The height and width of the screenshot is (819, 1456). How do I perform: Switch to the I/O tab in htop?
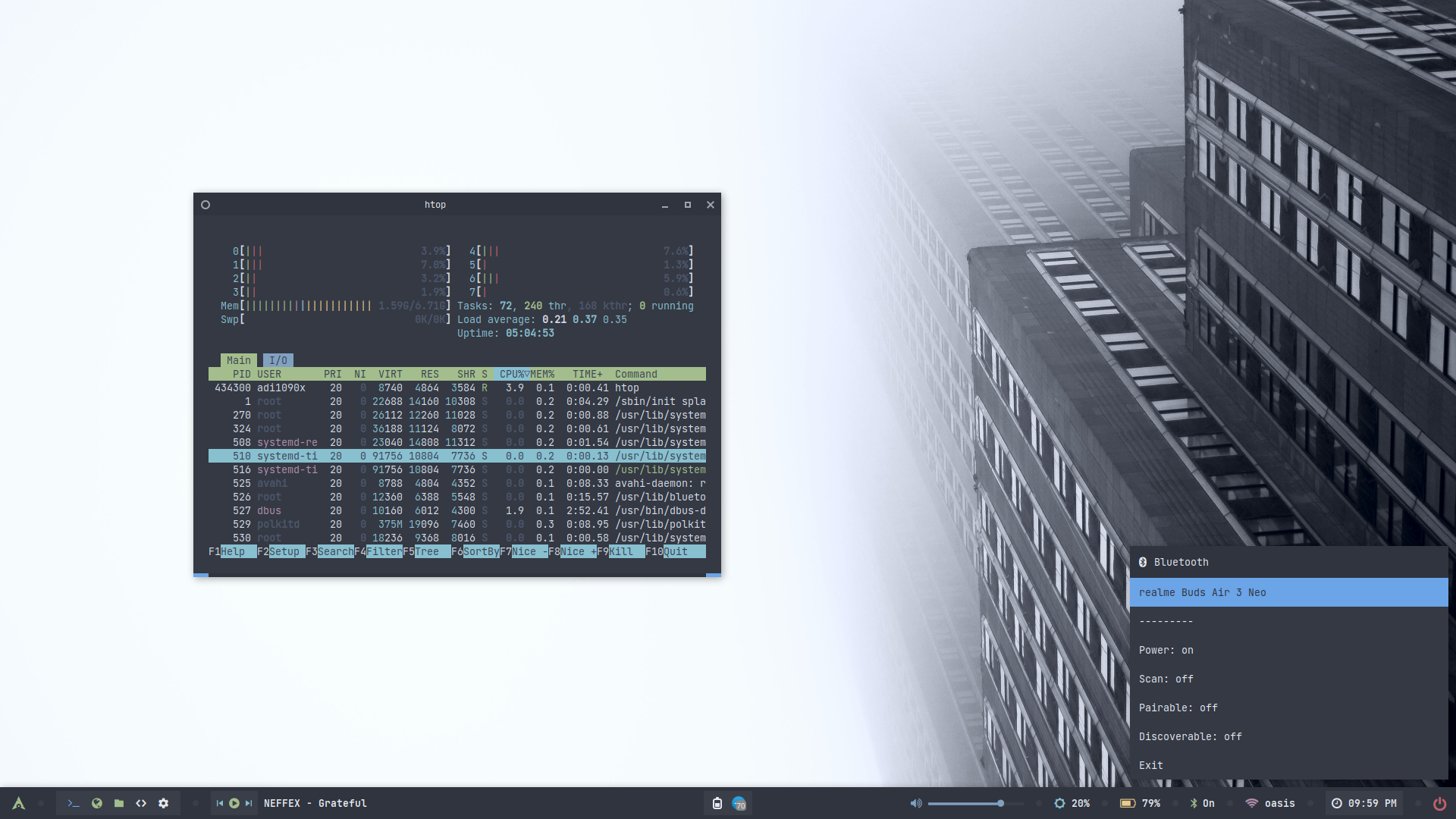(x=278, y=360)
